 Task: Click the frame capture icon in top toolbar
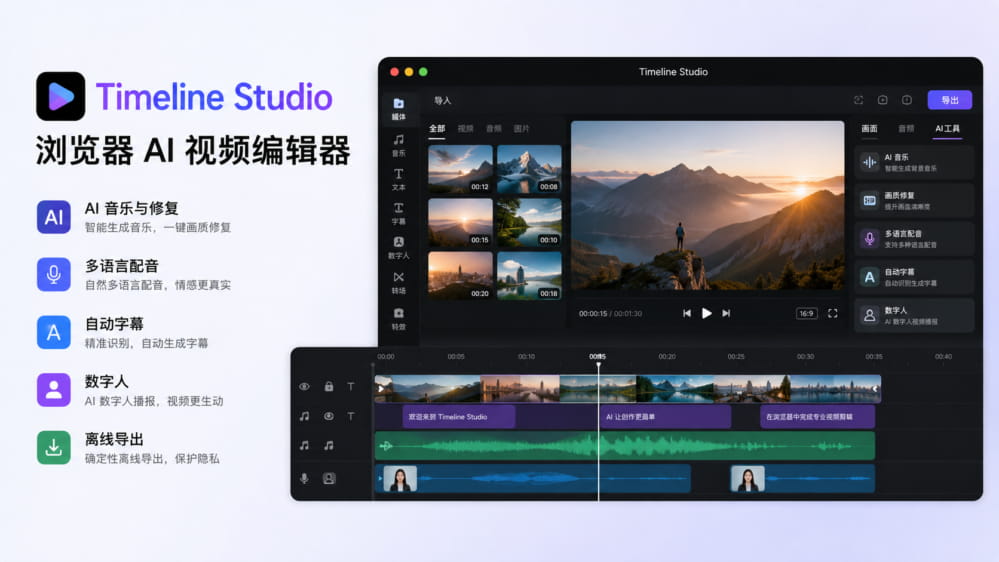tap(858, 100)
